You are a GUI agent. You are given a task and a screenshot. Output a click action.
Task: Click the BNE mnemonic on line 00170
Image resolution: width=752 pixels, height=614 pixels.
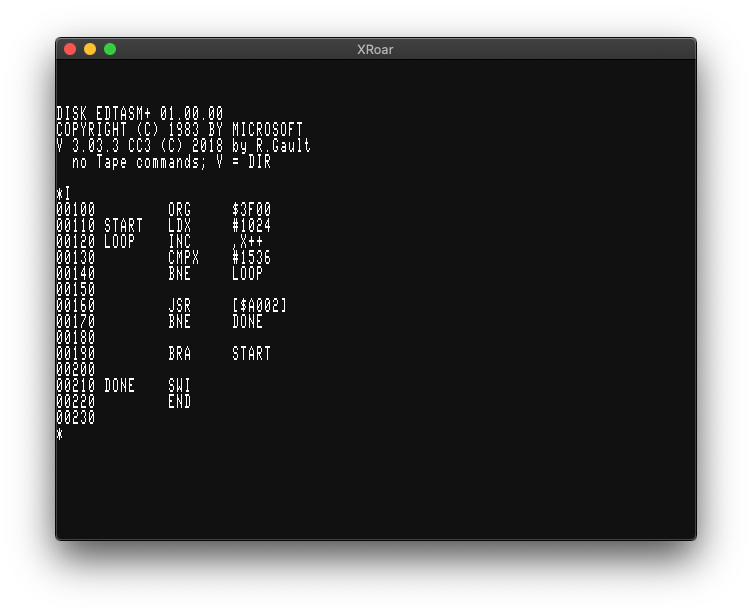[x=179, y=321]
